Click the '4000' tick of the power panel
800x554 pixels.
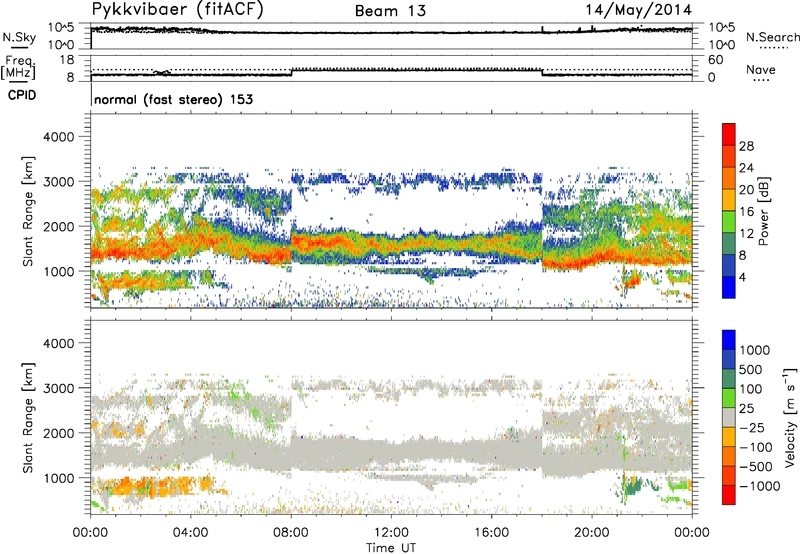(58, 137)
